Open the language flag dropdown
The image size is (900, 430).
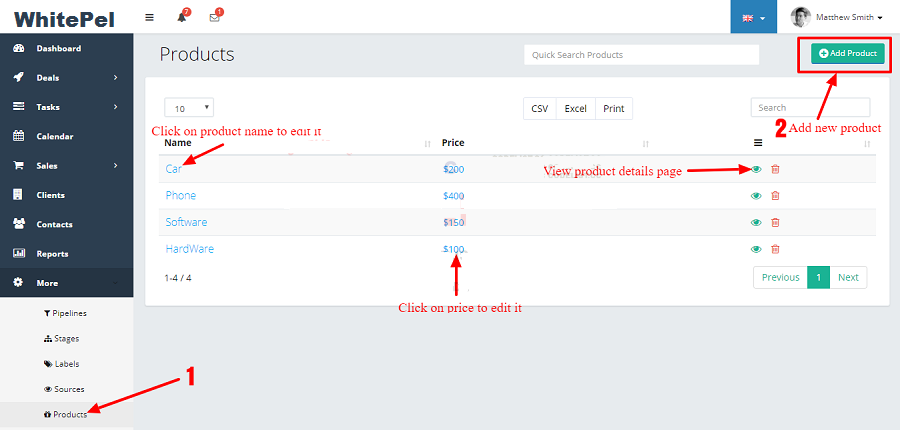(x=753, y=17)
